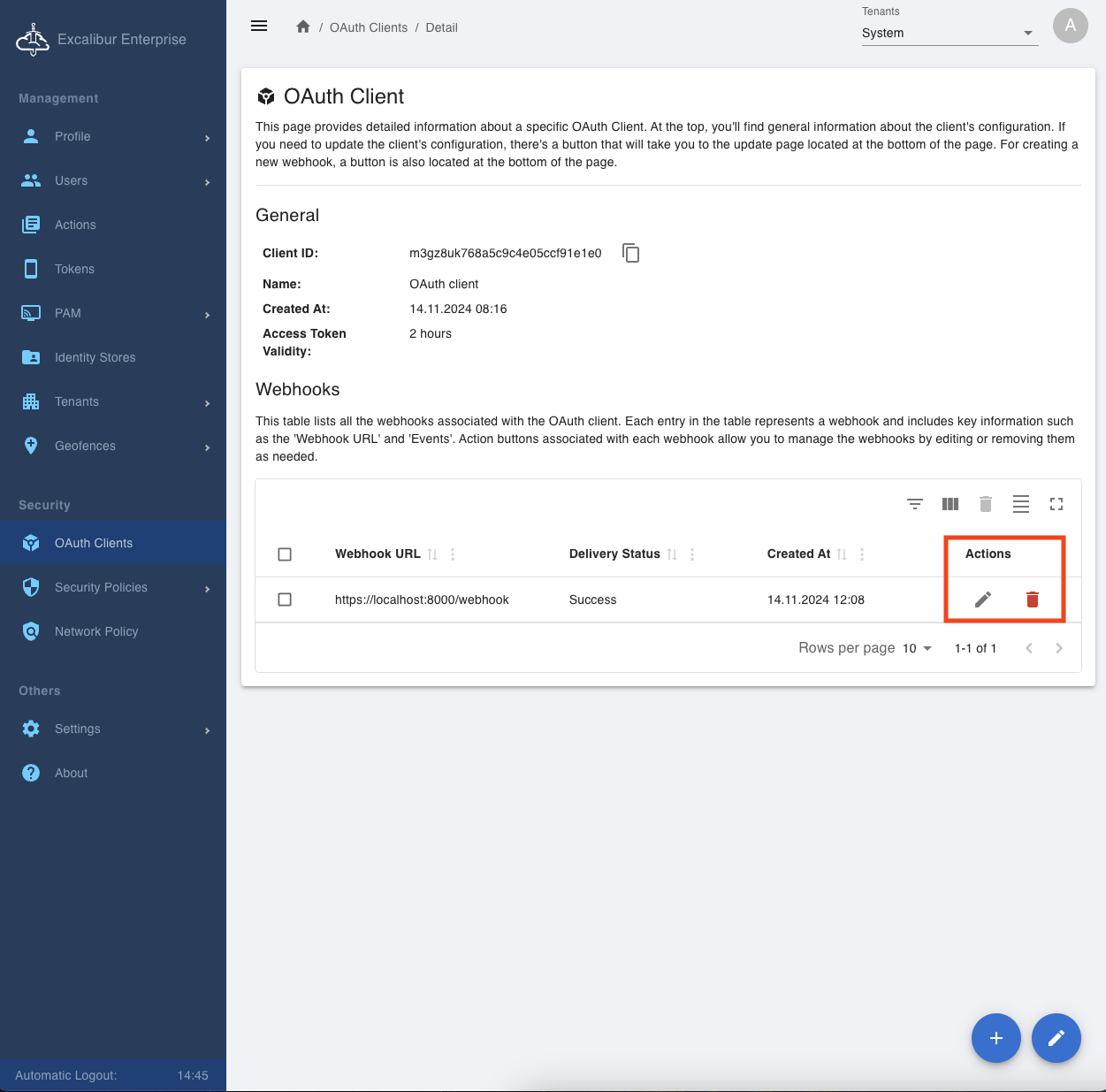Viewport: 1106px width, 1092px height.
Task: Open Identity Stores in sidebar
Action: [x=95, y=357]
